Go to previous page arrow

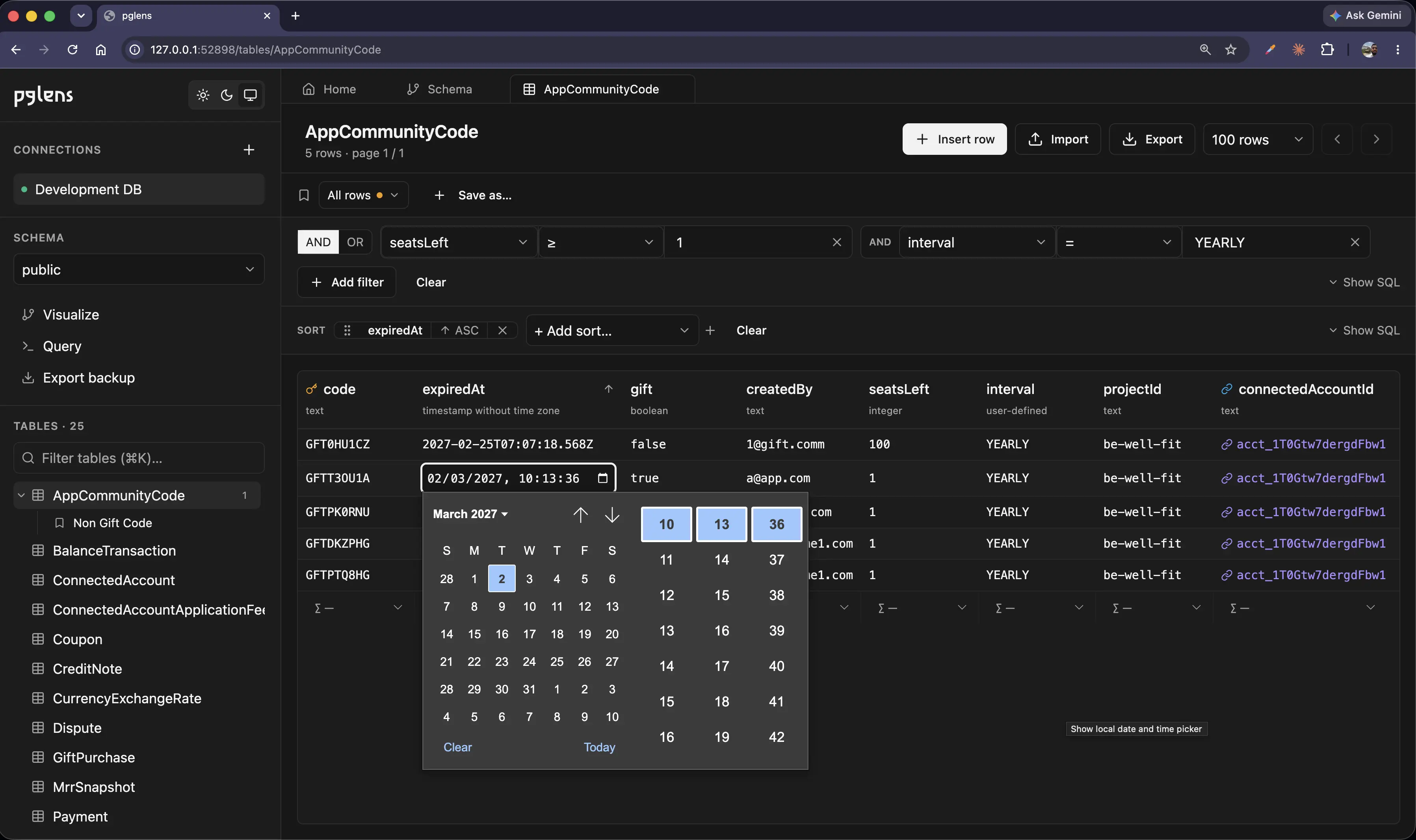click(1337, 139)
